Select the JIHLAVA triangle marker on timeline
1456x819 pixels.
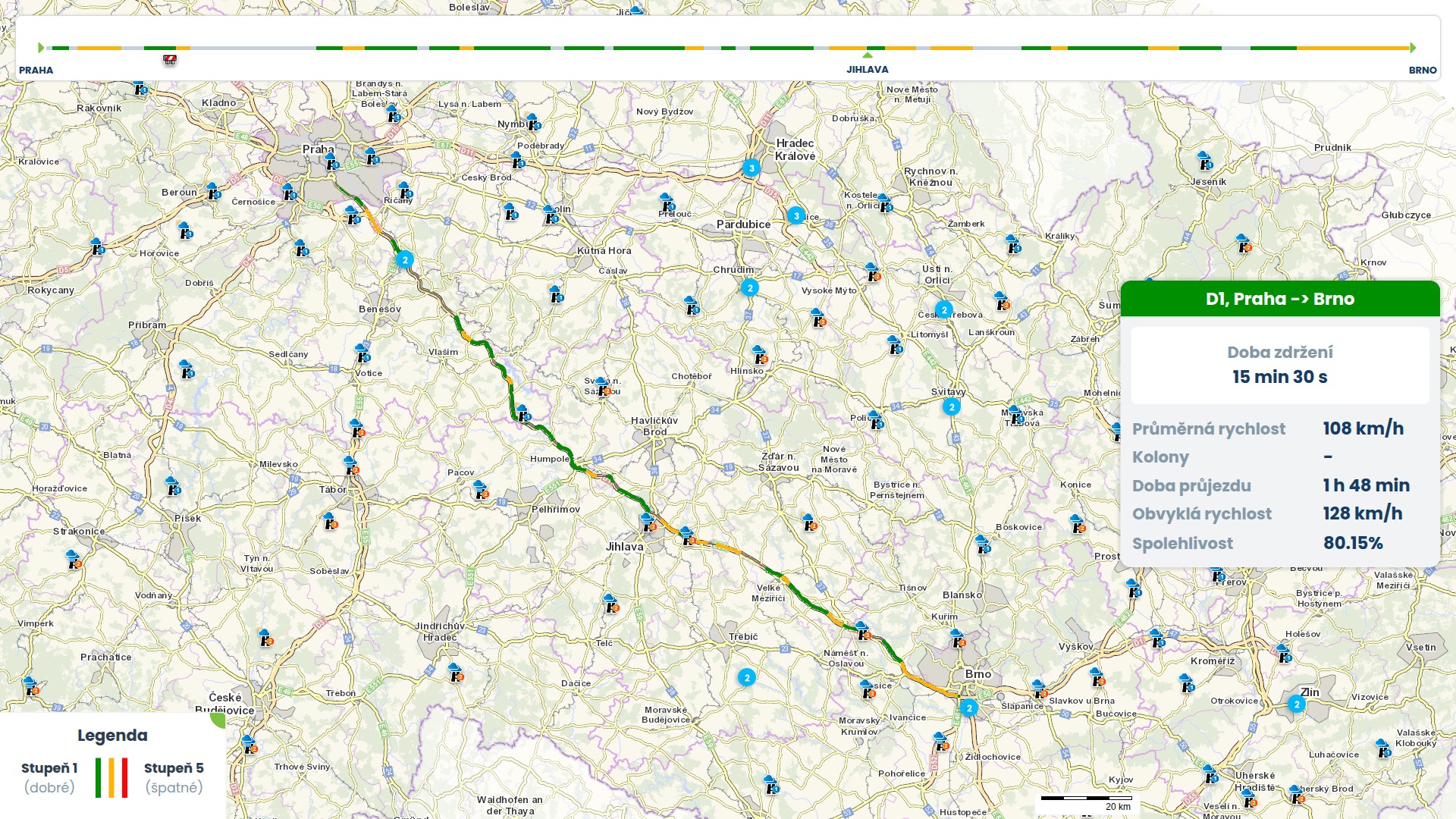click(x=868, y=55)
